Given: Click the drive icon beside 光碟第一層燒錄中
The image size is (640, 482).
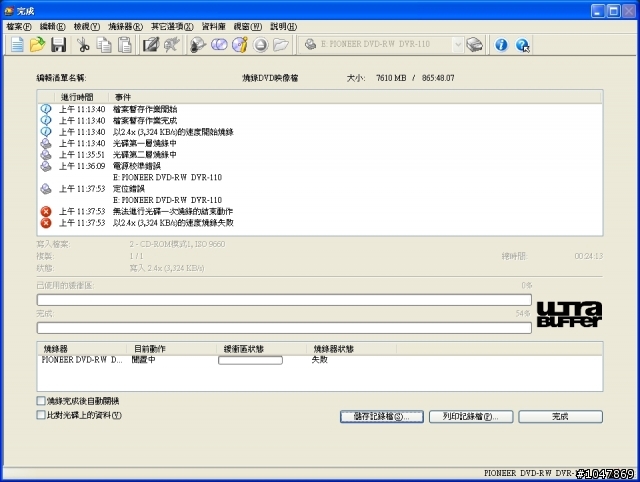Looking at the screenshot, I should click(46, 143).
